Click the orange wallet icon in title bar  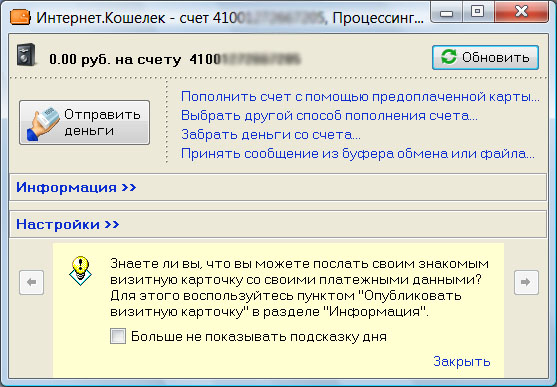[20, 17]
